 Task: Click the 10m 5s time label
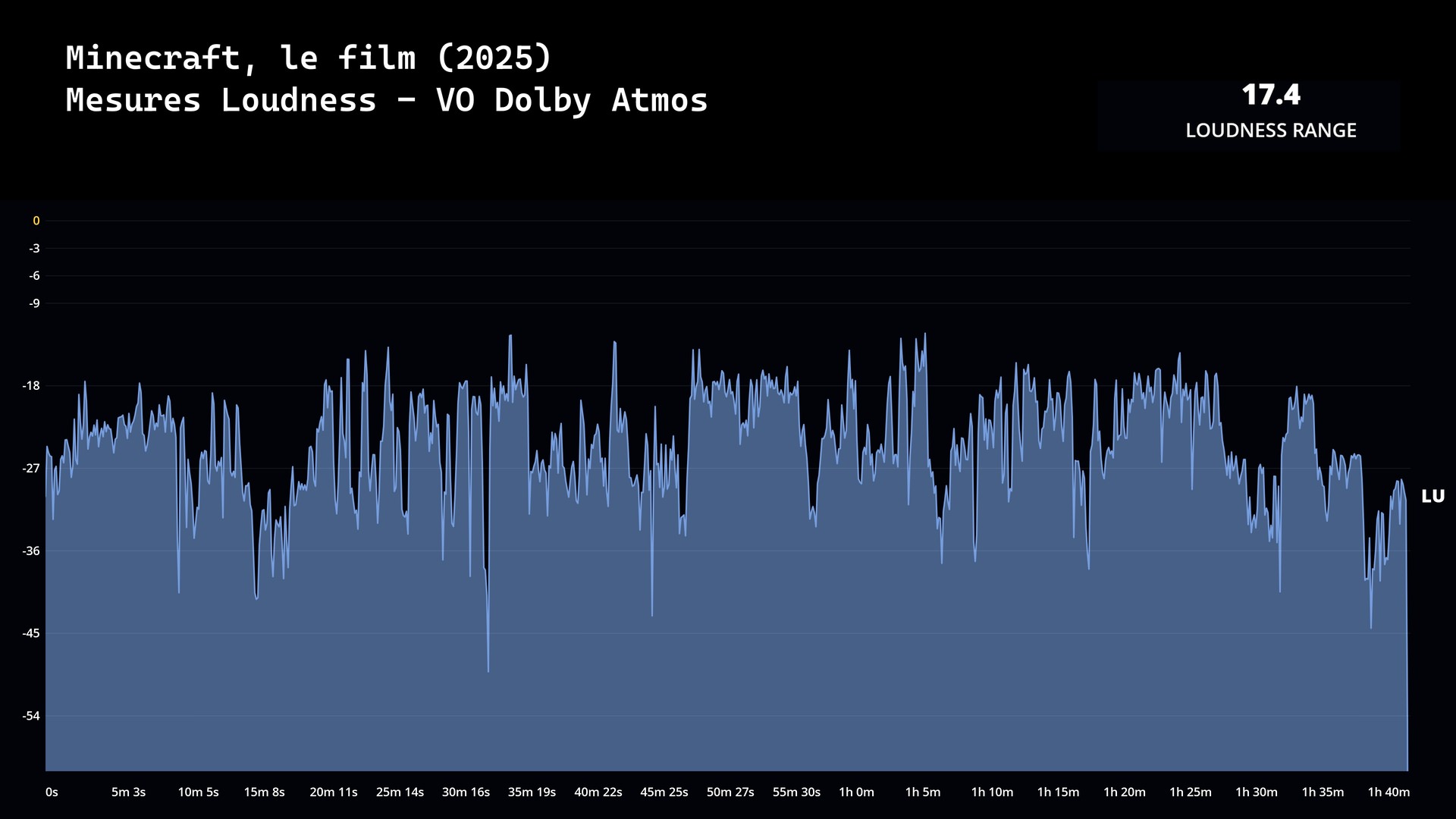point(198,792)
